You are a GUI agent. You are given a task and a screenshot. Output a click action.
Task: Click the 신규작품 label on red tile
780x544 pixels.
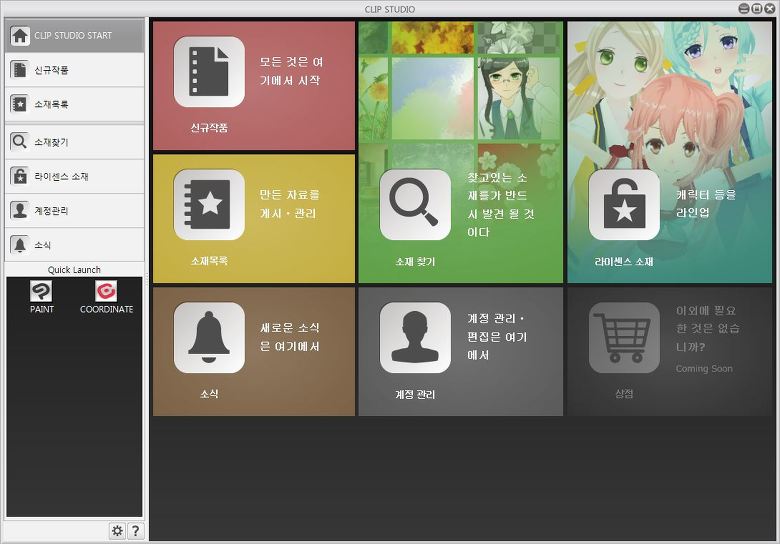coord(209,128)
